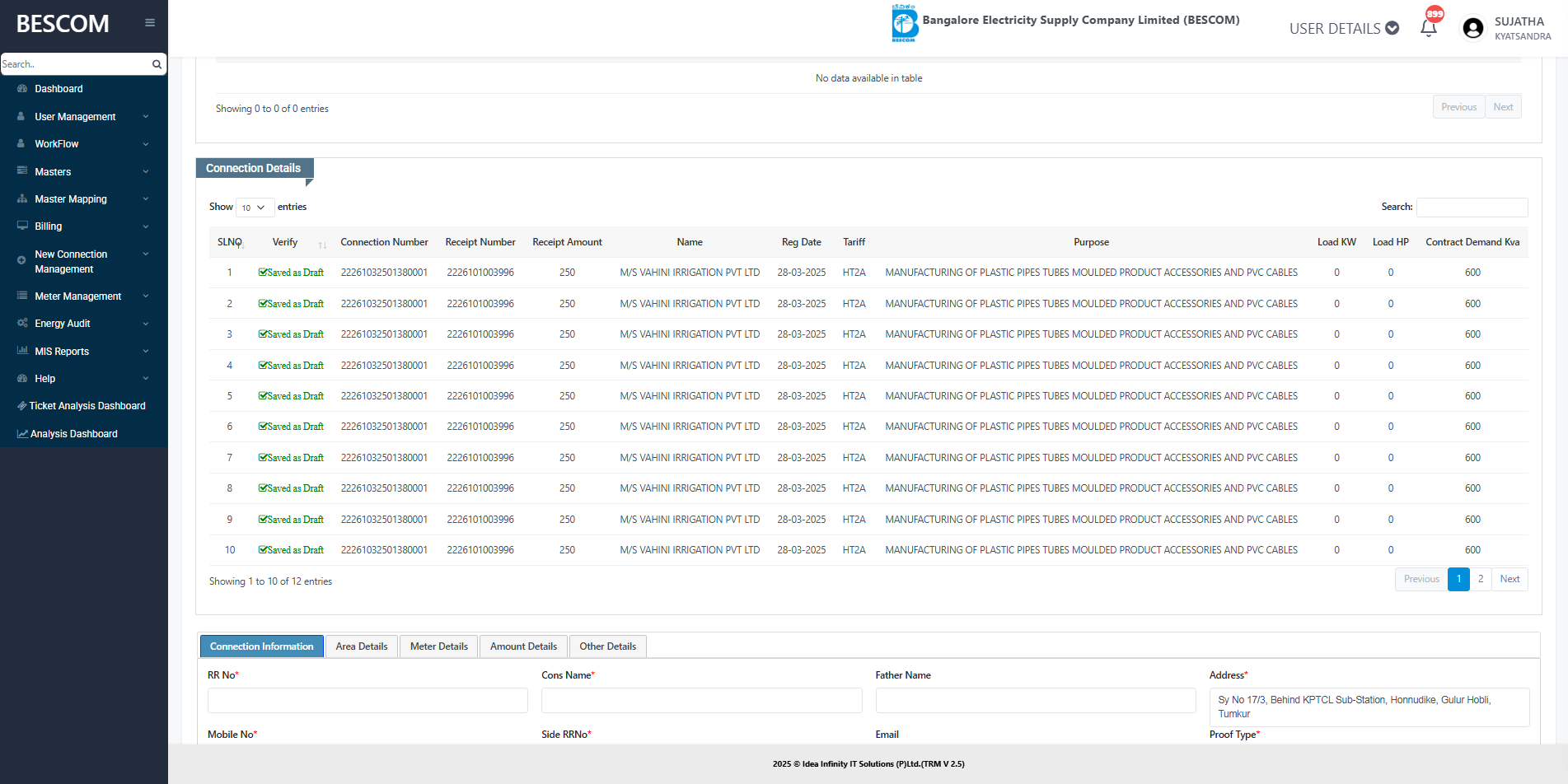Screen dimensions: 1568x784
Task: Switch to the Amount Details tab
Action: point(523,646)
